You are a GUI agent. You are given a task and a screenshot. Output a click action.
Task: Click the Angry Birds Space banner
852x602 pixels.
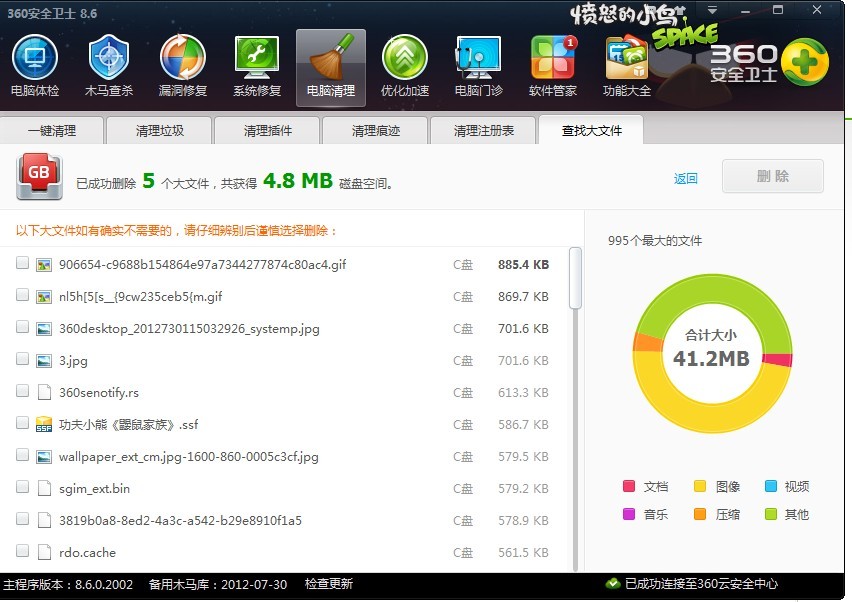(644, 24)
